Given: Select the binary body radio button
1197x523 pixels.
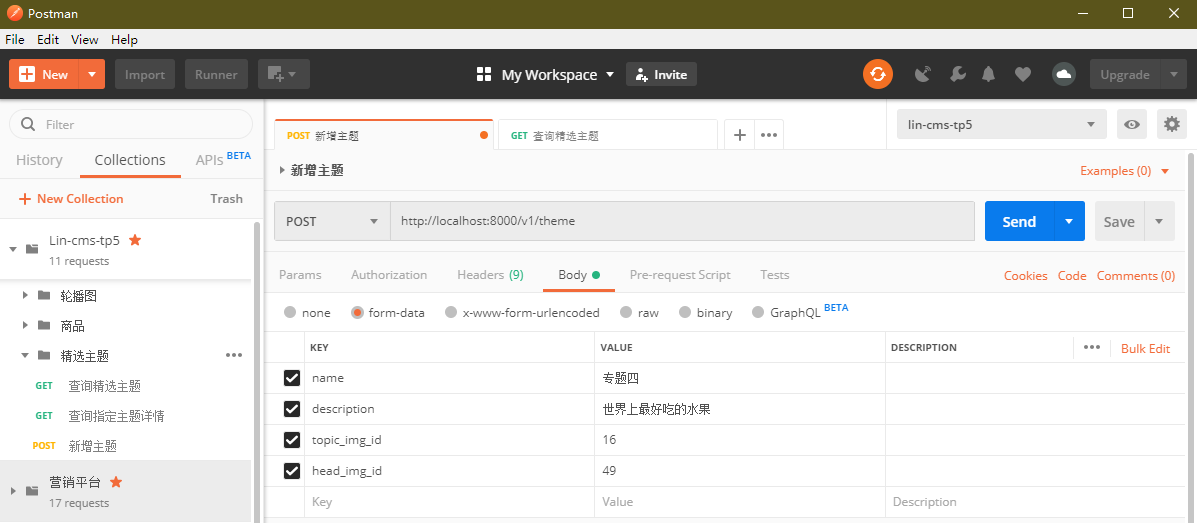Looking at the screenshot, I should 685,312.
